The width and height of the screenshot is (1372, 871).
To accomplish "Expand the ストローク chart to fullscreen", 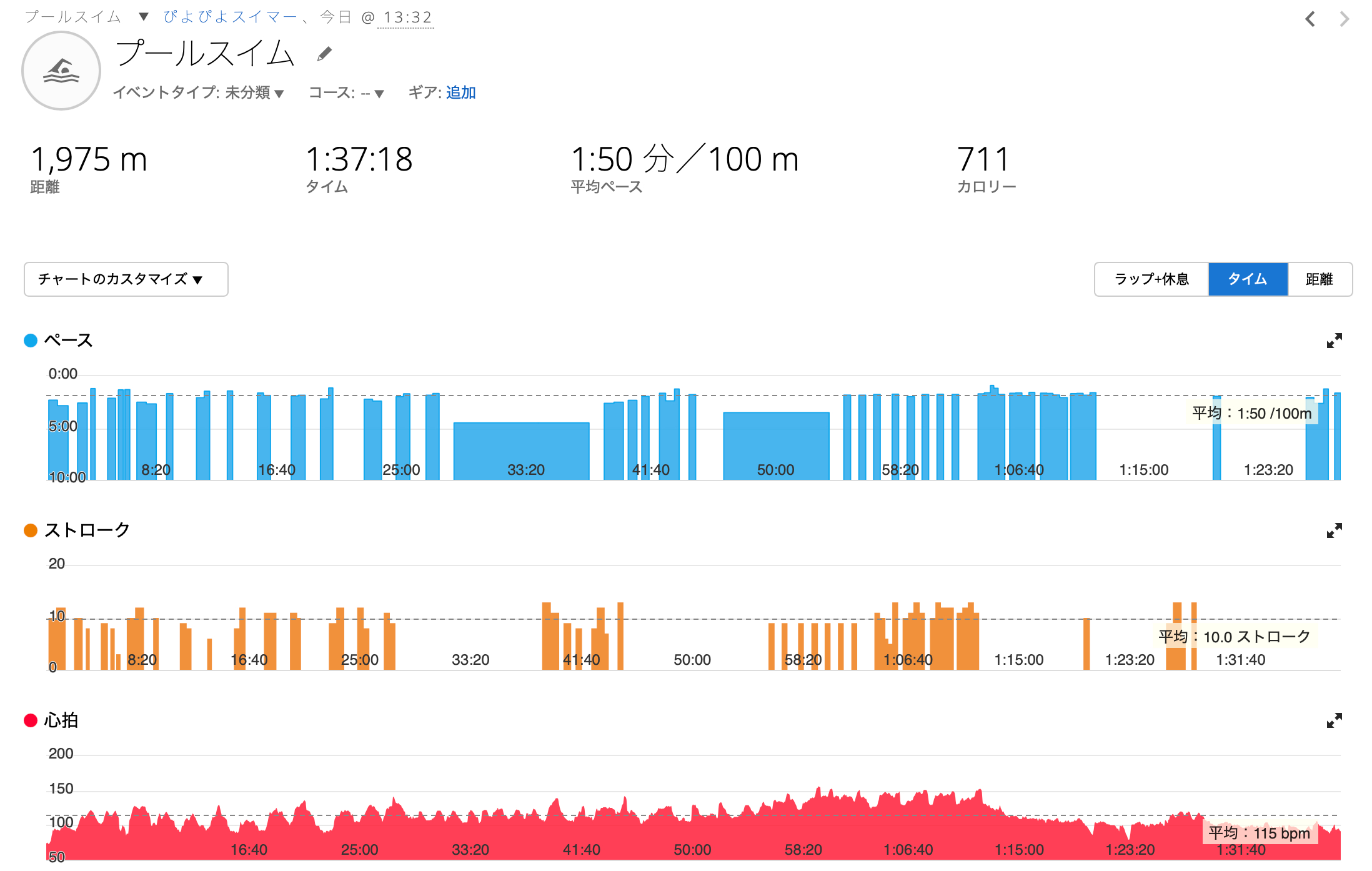I will [x=1334, y=530].
